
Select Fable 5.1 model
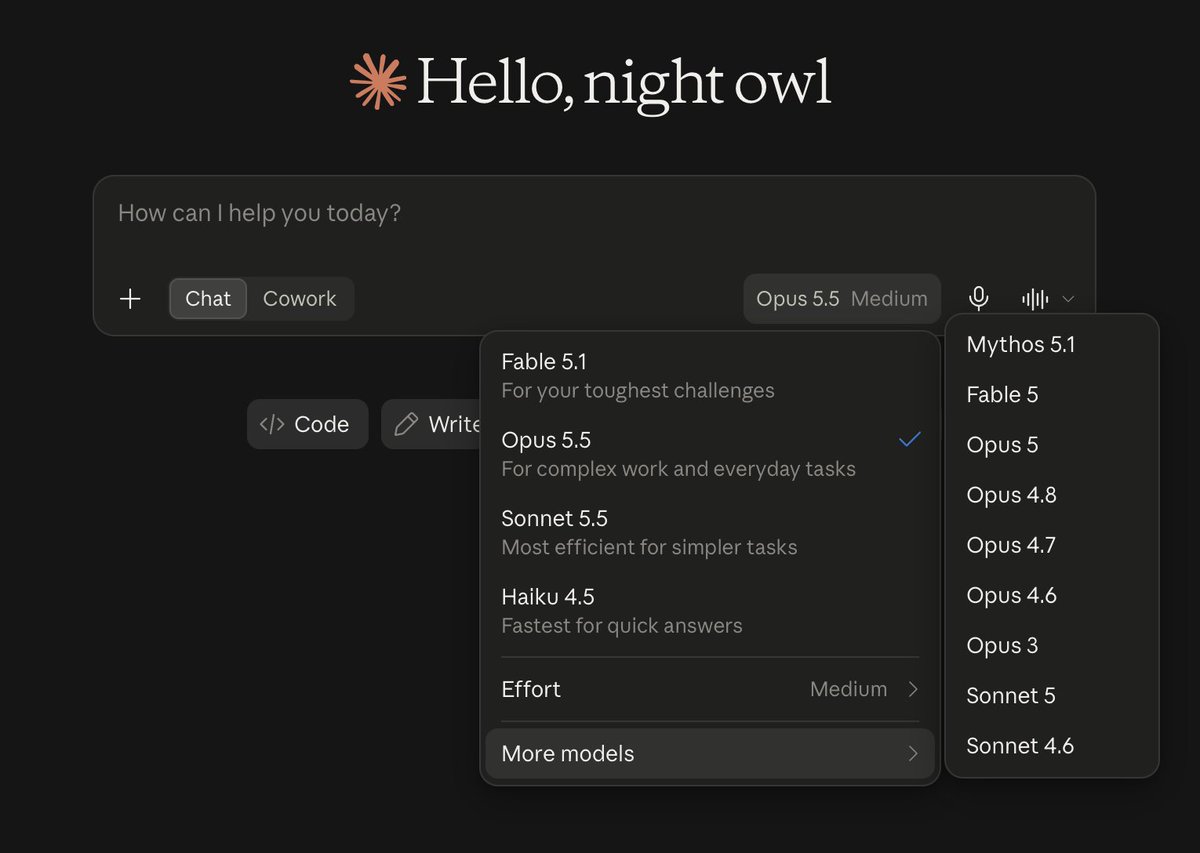tap(710, 375)
